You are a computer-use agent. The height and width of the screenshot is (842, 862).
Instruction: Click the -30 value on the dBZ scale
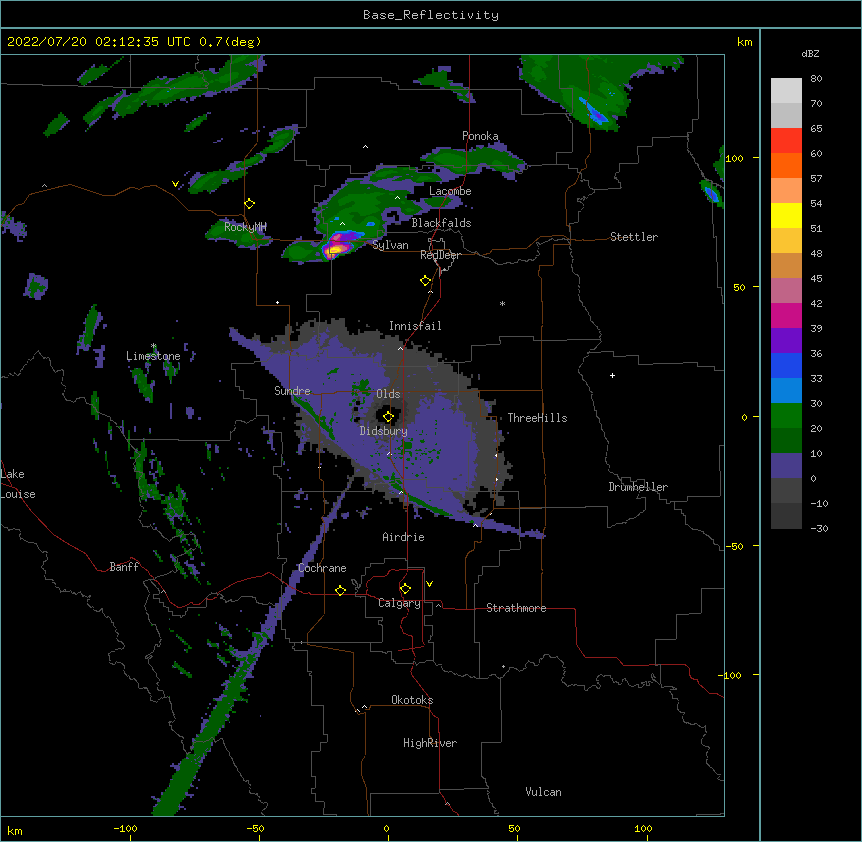(x=819, y=528)
